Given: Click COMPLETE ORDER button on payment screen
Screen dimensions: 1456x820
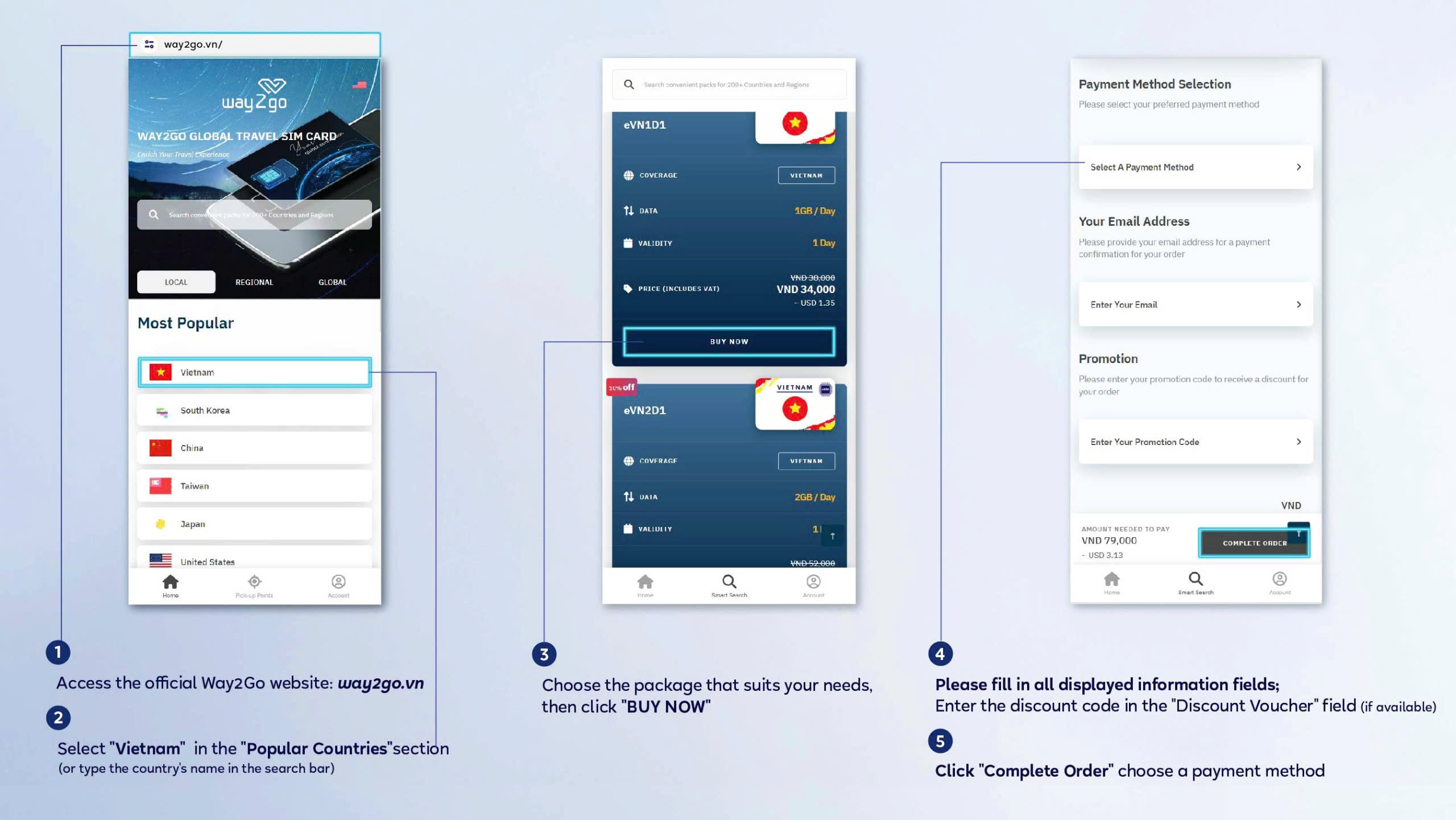Looking at the screenshot, I should click(x=1253, y=542).
